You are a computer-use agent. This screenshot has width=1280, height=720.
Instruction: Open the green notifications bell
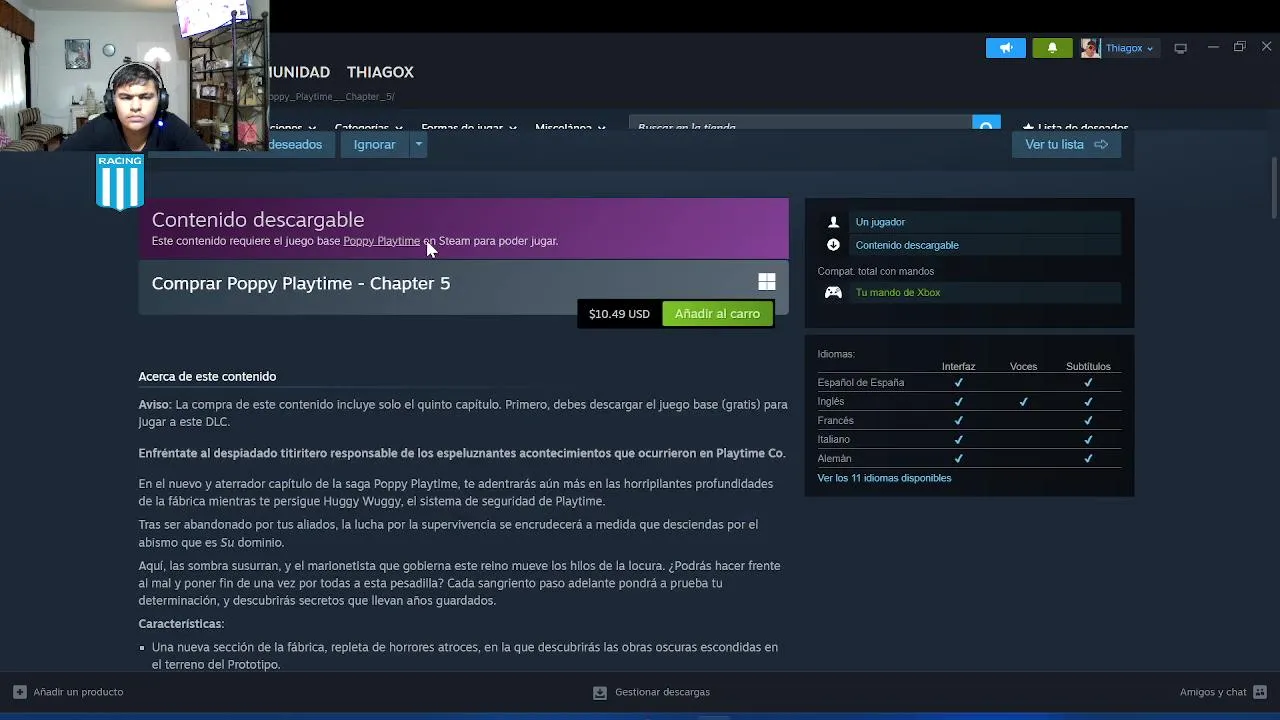1052,48
